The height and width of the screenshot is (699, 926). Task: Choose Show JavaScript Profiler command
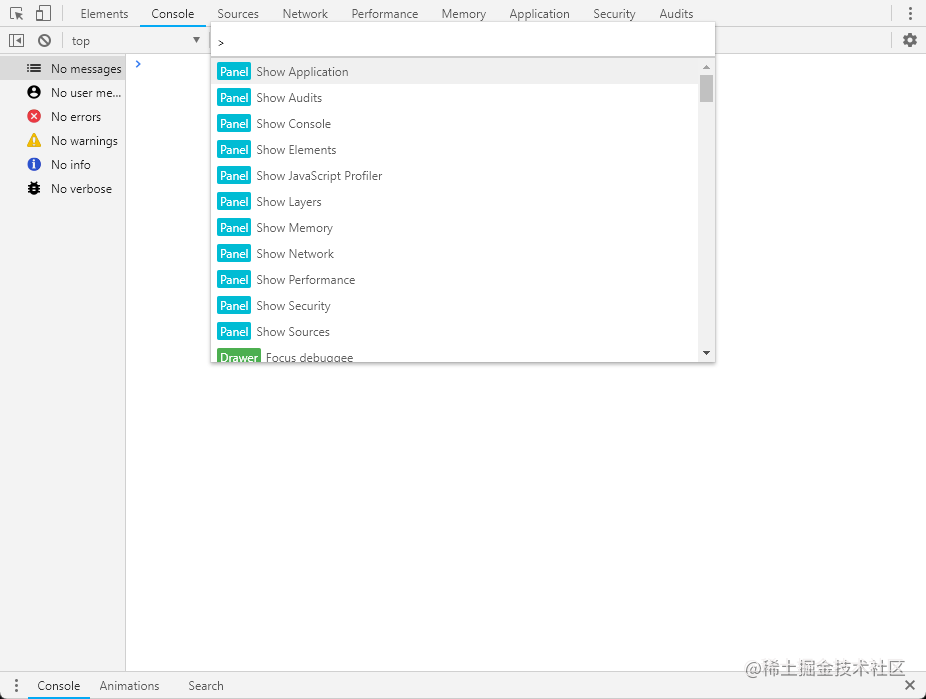click(x=454, y=175)
